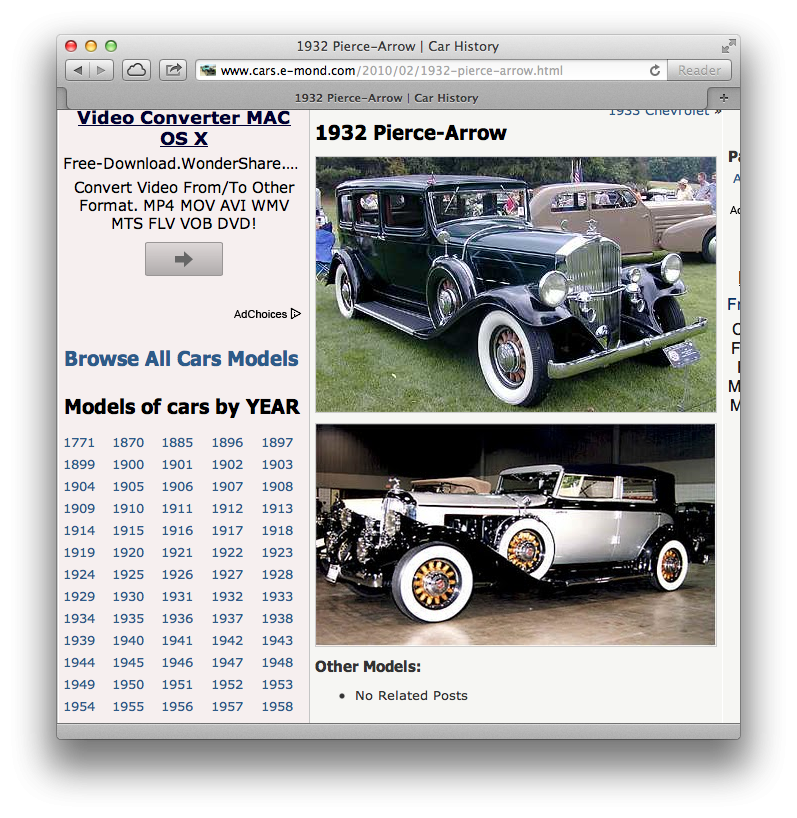797x818 pixels.
Task: Open the green Pierce-Arrow sedan photo
Action: (516, 284)
